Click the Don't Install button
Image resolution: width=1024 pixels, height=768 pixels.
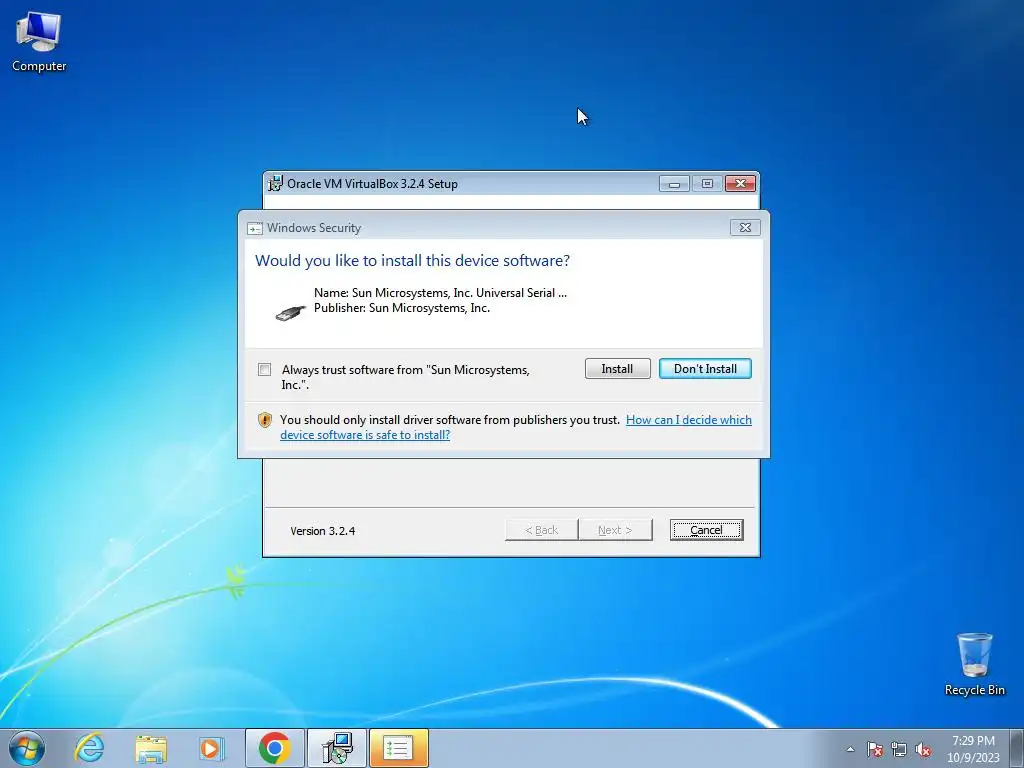point(705,369)
